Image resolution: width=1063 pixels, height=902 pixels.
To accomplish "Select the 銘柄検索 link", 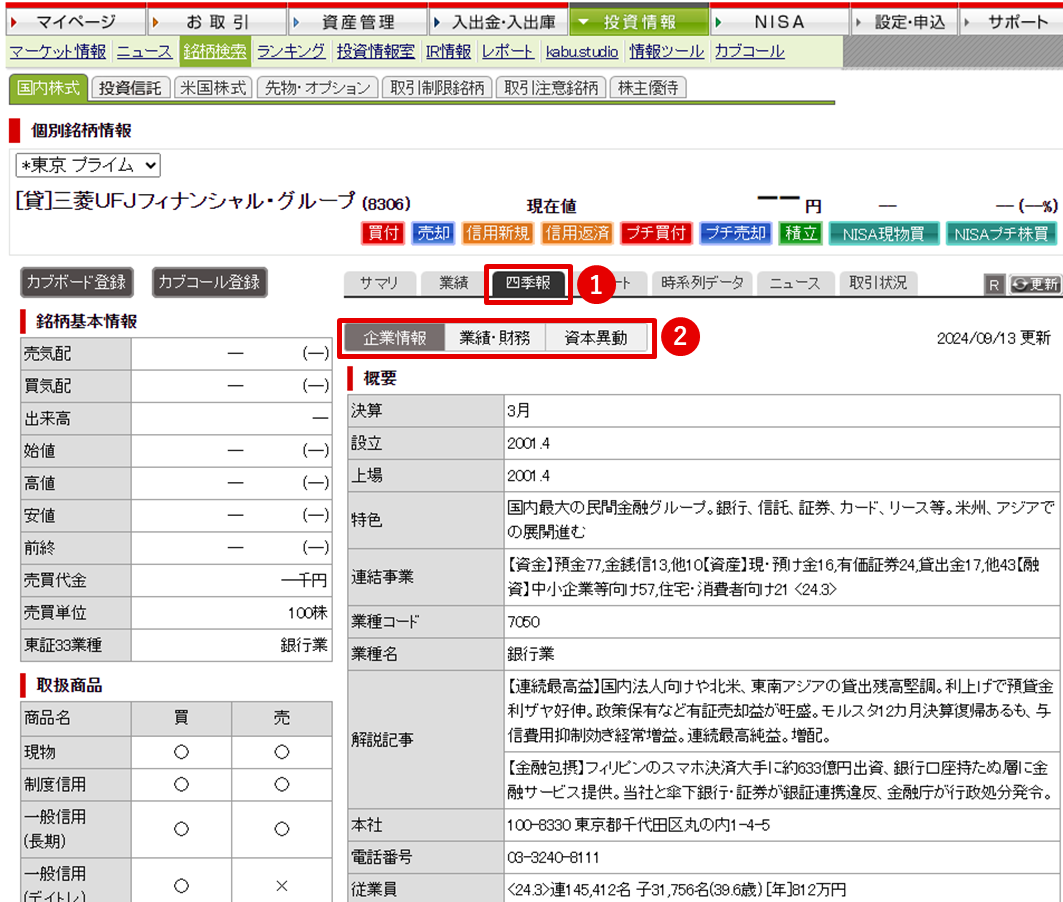I will (214, 52).
